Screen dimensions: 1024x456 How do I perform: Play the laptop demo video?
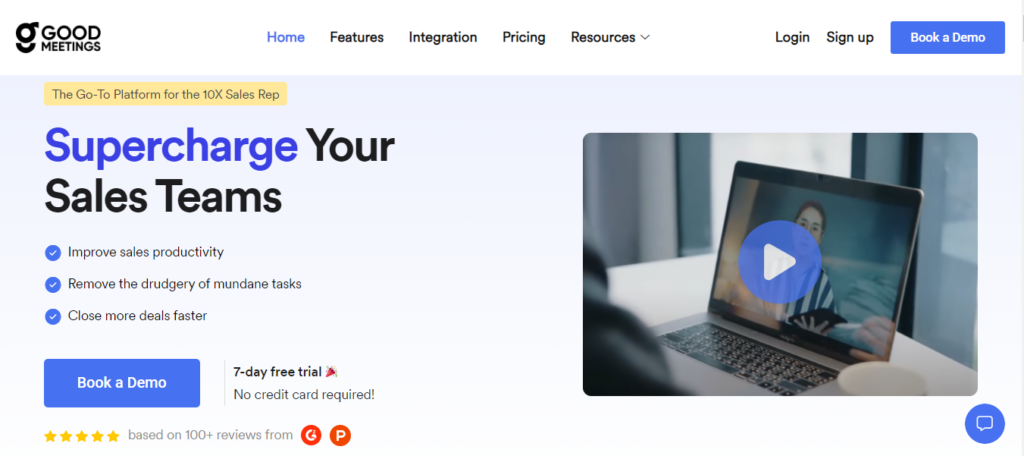pyautogui.click(x=779, y=261)
